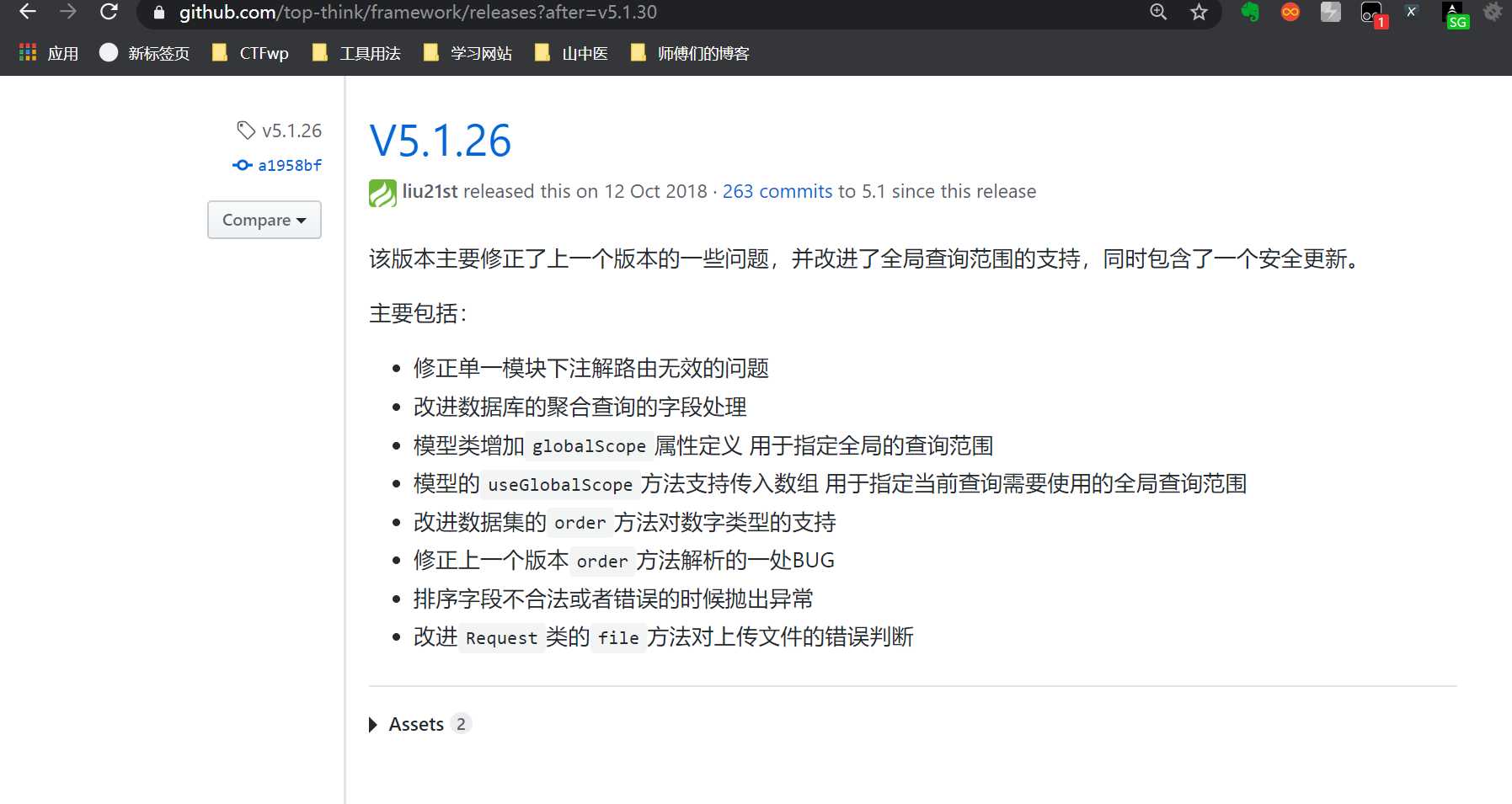Click the file code text
The width and height of the screenshot is (1512, 804).
pos(618,638)
